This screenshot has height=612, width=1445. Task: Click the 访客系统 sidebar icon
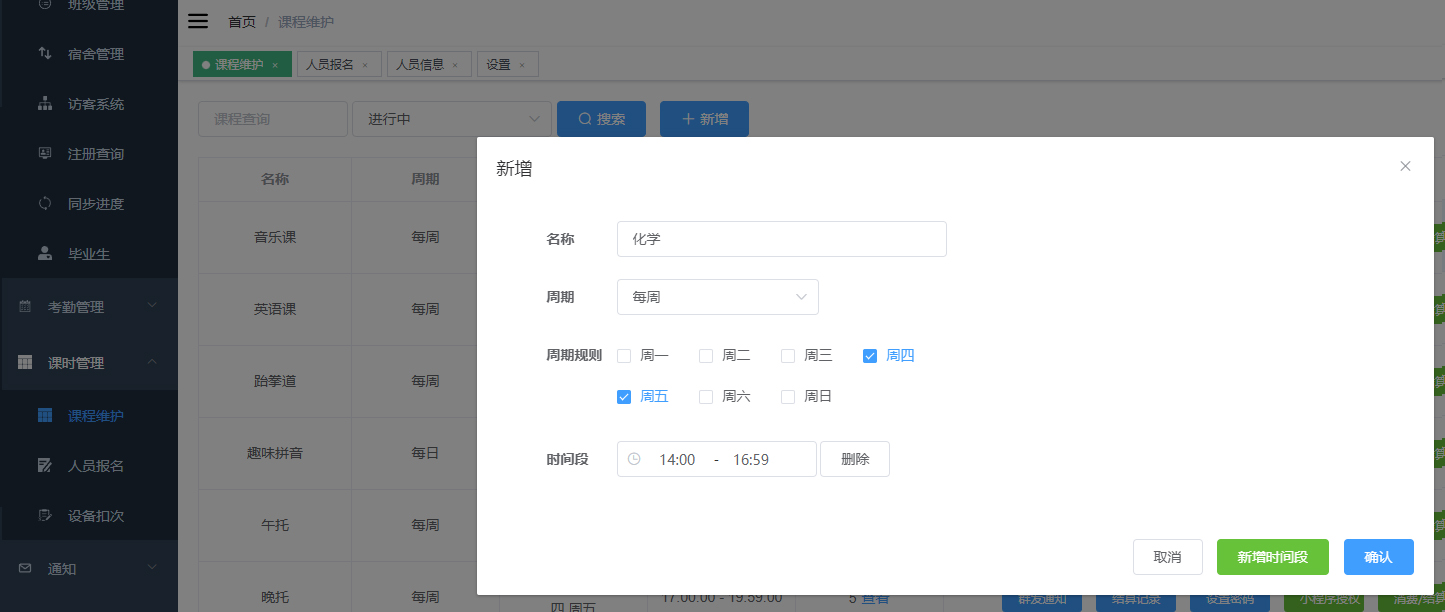44,103
